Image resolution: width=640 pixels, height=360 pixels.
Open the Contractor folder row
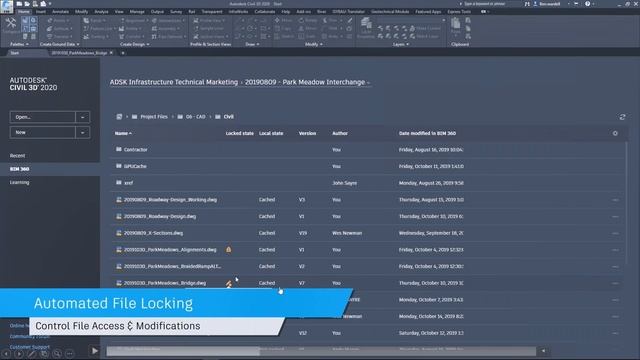point(367,150)
